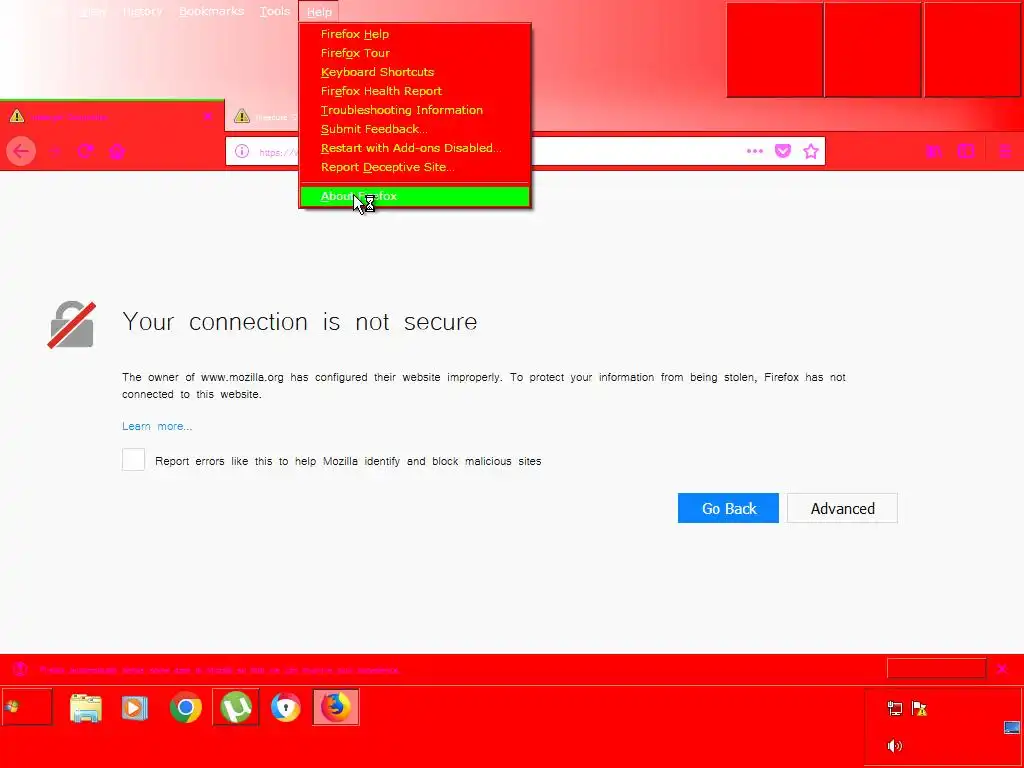1024x768 pixels.
Task: Open the Windows Start button
Action: tap(27, 707)
